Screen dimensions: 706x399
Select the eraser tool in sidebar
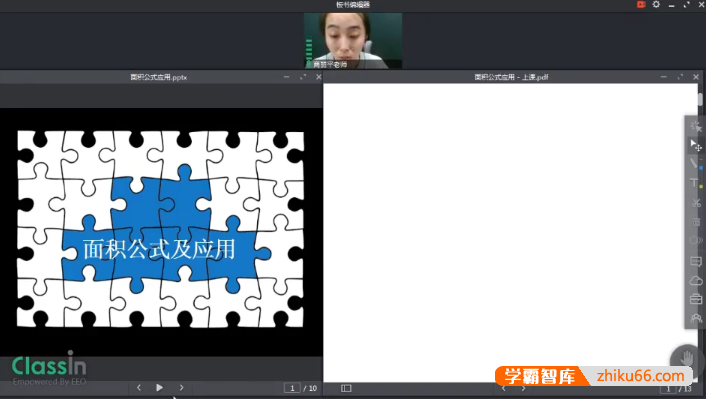pos(696,240)
